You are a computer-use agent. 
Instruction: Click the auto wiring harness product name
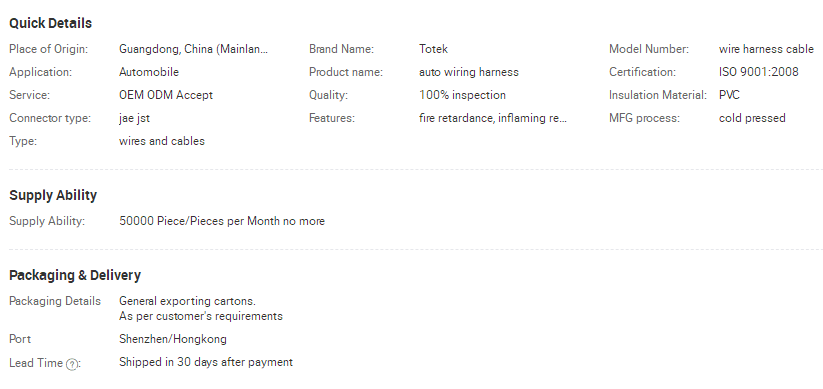468,72
